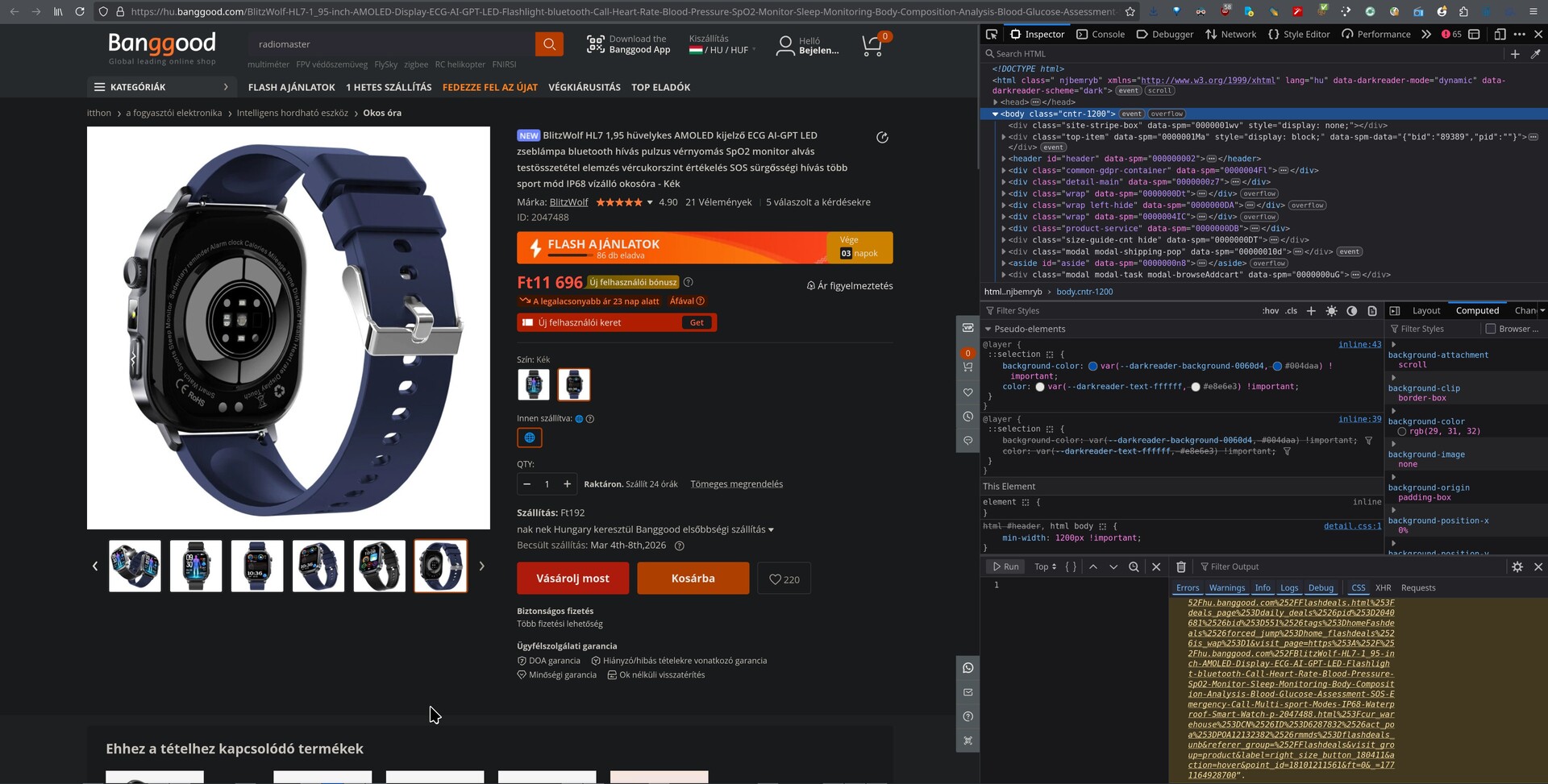
Task: Reload the page with browser refresh
Action: [x=79, y=12]
